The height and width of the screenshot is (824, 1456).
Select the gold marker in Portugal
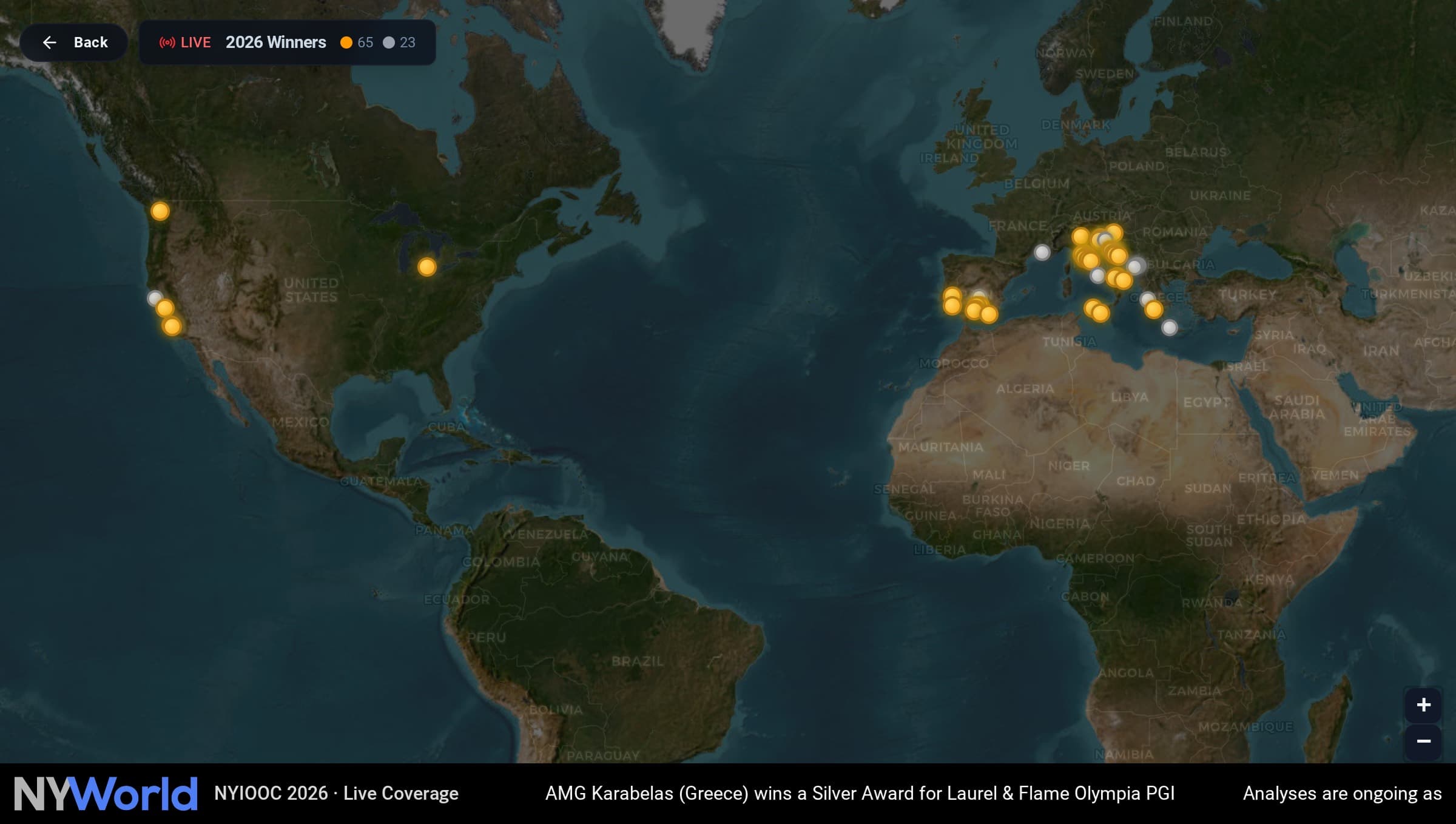click(952, 306)
